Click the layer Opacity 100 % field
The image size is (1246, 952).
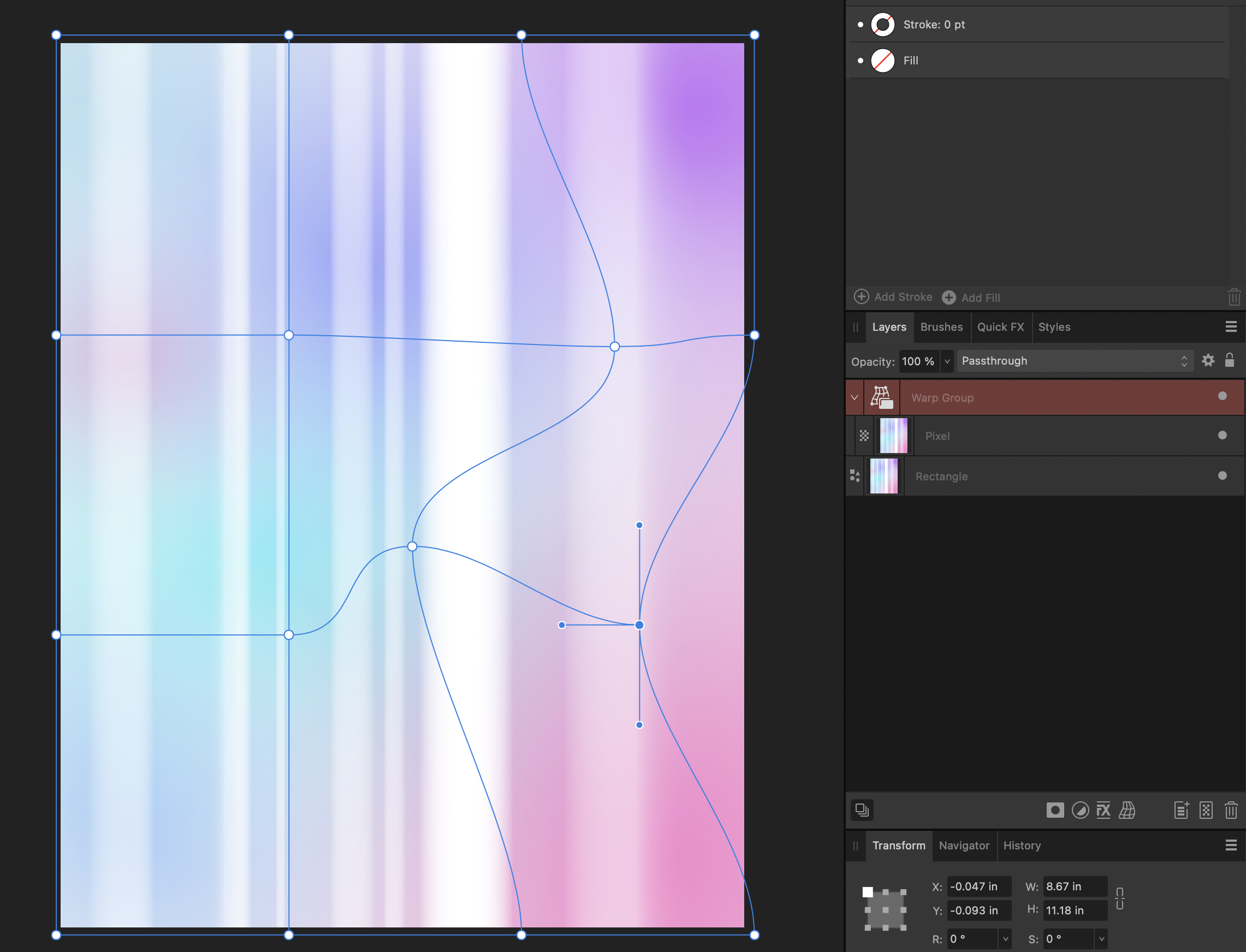(918, 361)
